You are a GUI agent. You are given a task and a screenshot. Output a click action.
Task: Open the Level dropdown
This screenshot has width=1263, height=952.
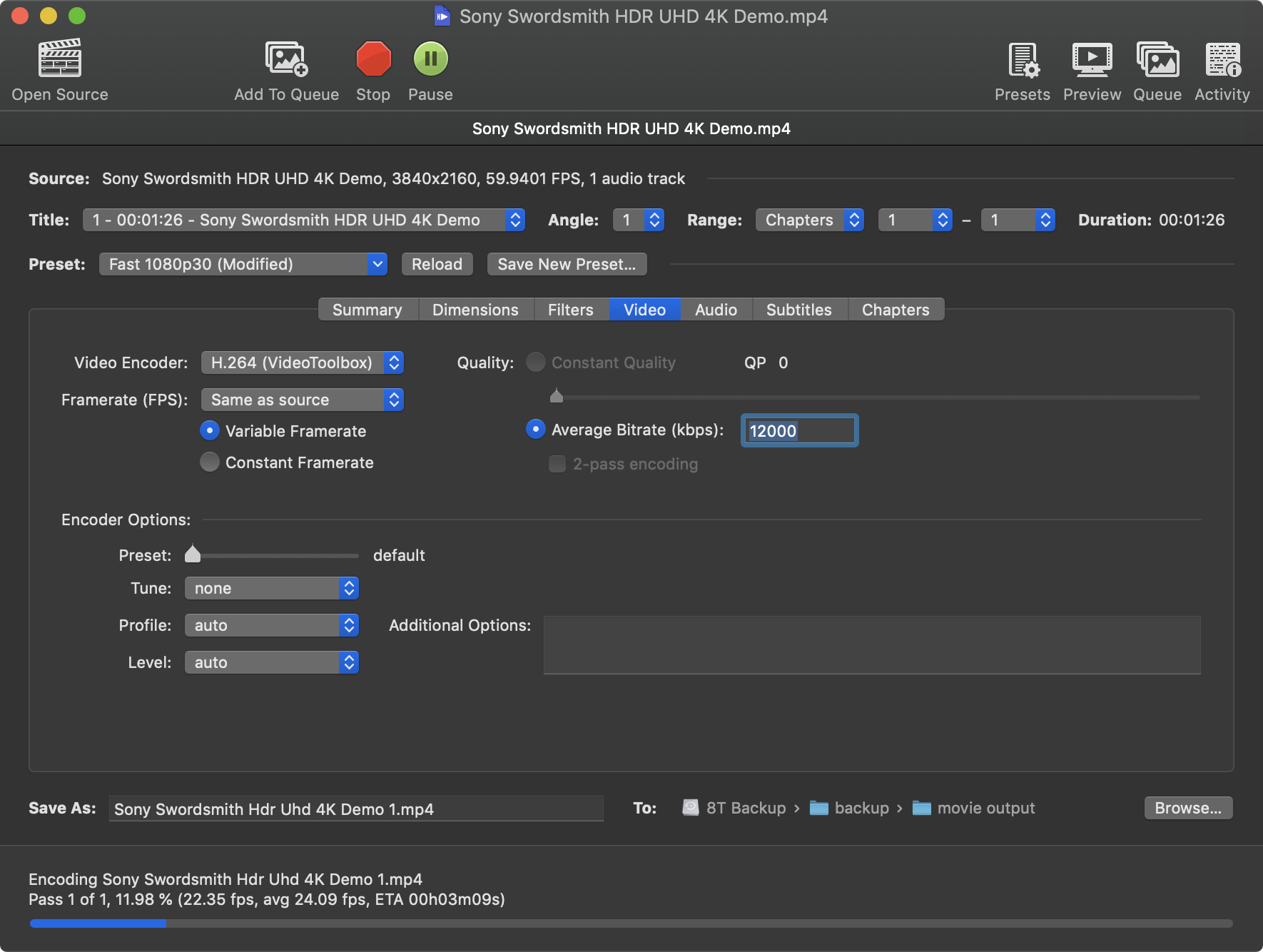click(x=272, y=662)
